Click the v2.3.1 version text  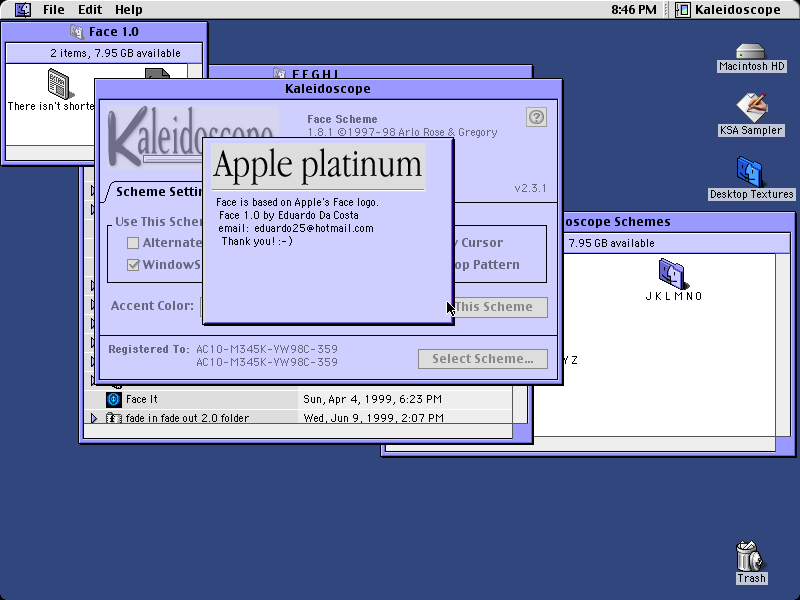coord(531,188)
